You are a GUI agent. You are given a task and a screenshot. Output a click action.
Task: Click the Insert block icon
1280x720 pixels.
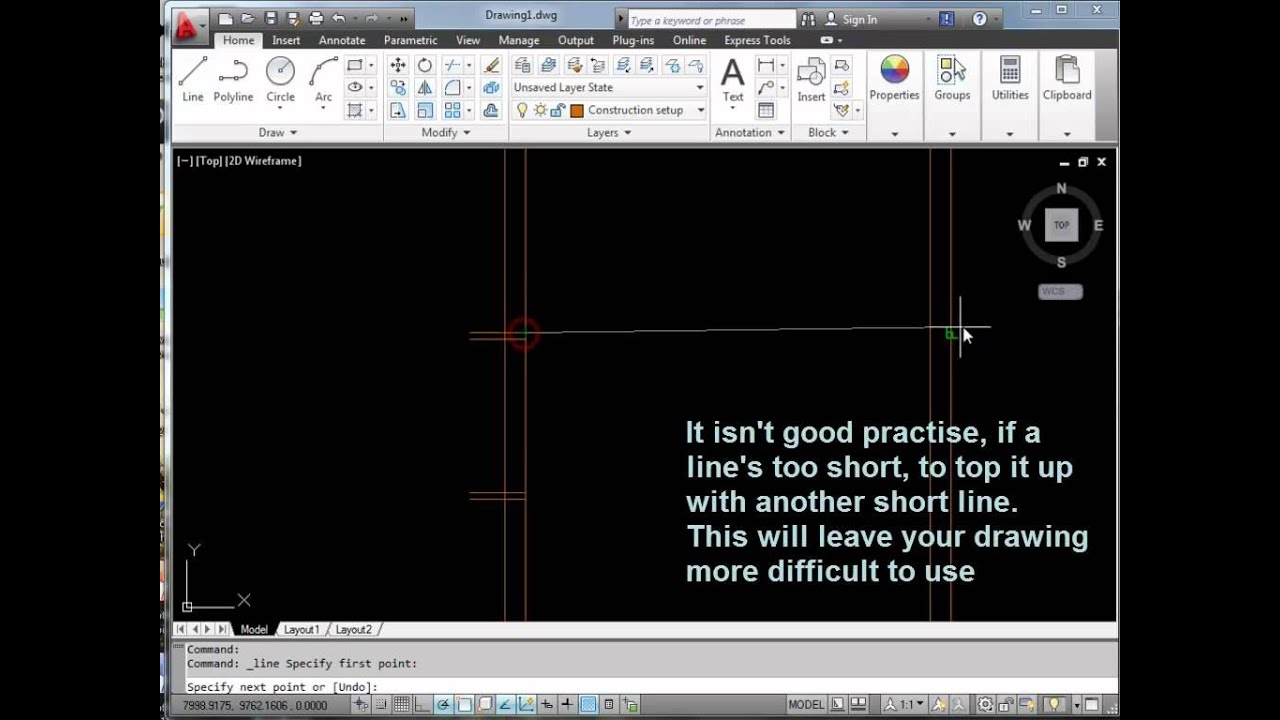[x=811, y=79]
